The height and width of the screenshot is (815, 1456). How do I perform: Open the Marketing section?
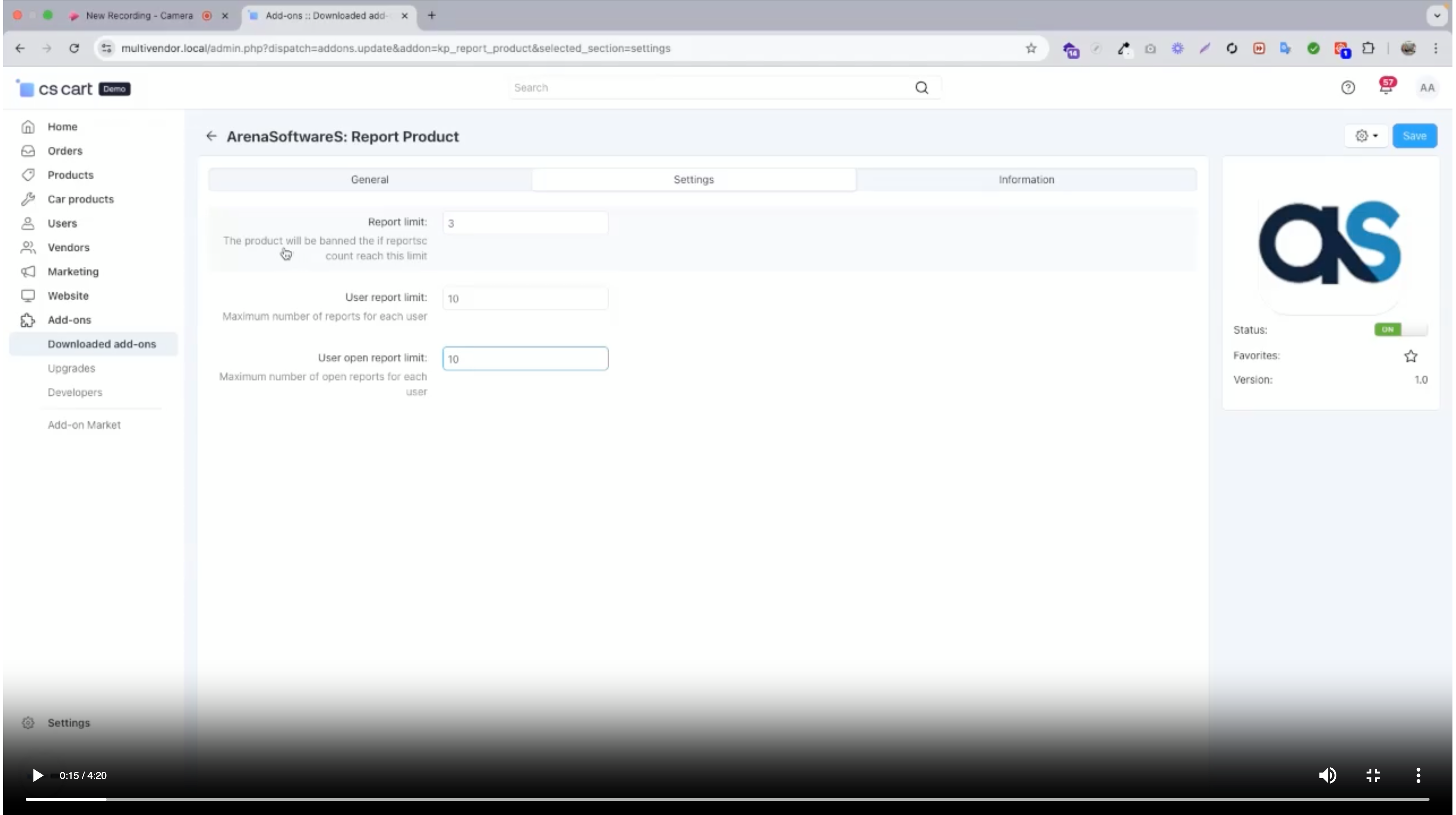[72, 272]
